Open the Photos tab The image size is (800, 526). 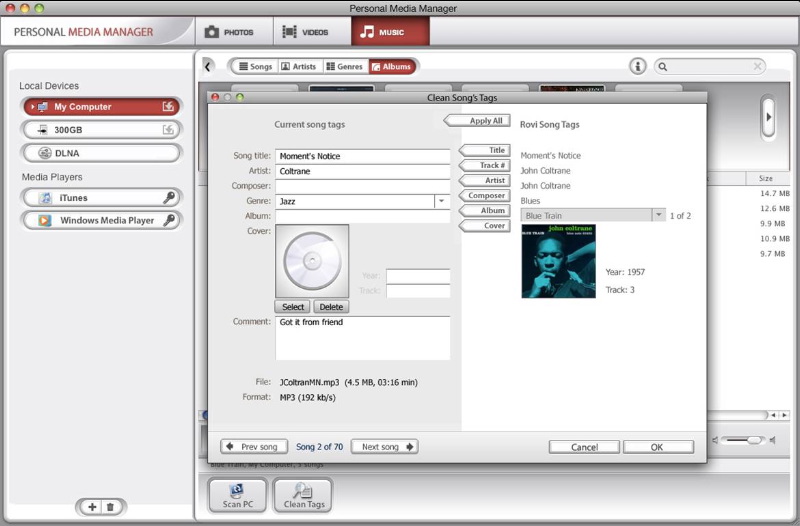(x=230, y=32)
